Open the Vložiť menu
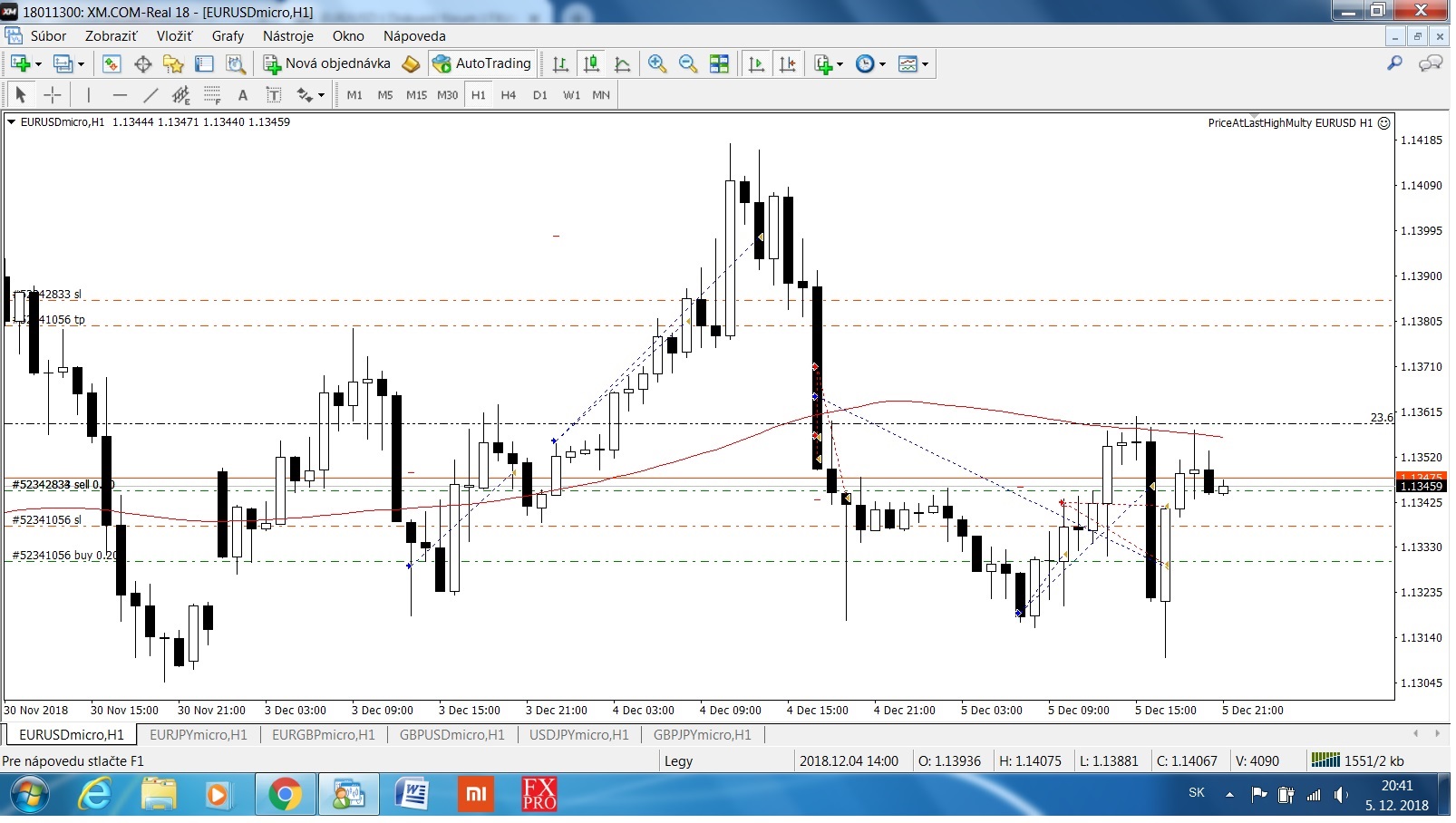 tap(174, 36)
